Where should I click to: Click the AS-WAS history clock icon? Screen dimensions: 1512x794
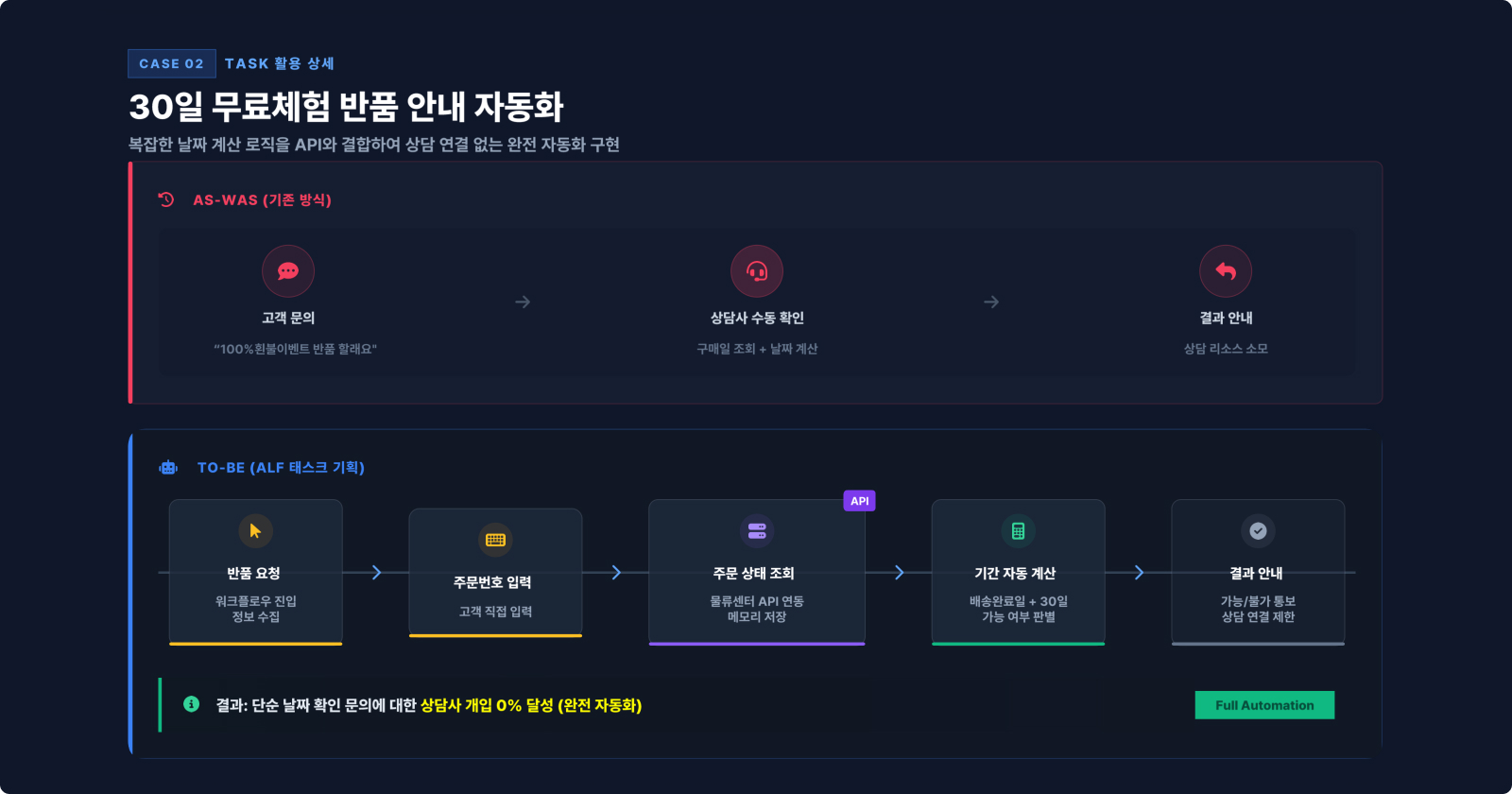coord(166,199)
